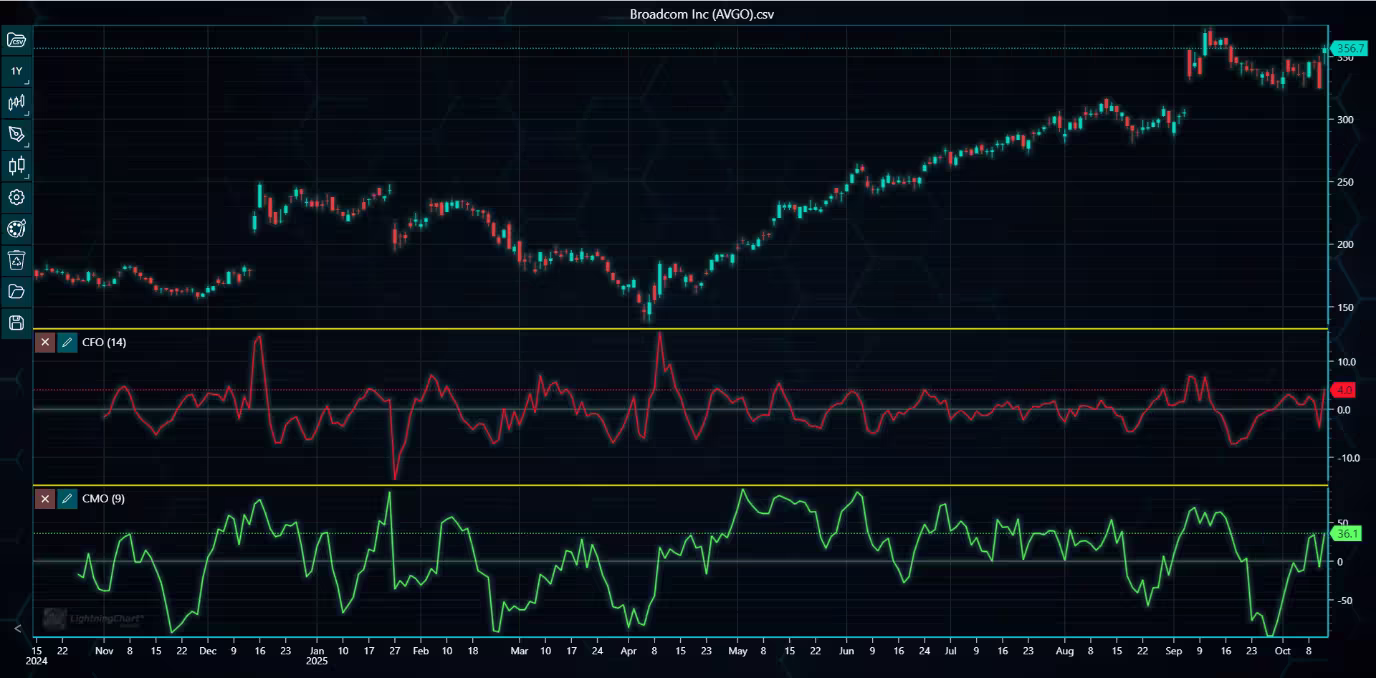
Task: Open chart settings with the gear icon
Action: (16, 197)
